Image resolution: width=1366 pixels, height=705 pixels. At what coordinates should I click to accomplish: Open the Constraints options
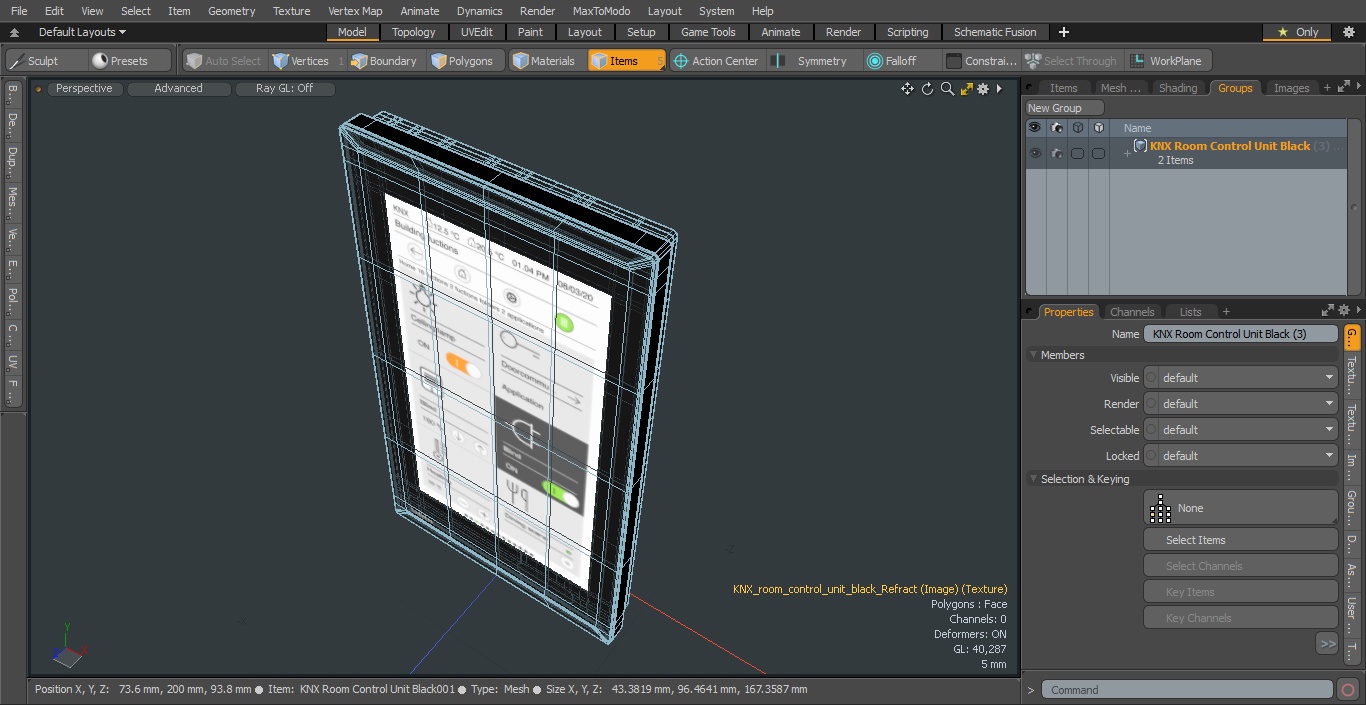click(981, 61)
